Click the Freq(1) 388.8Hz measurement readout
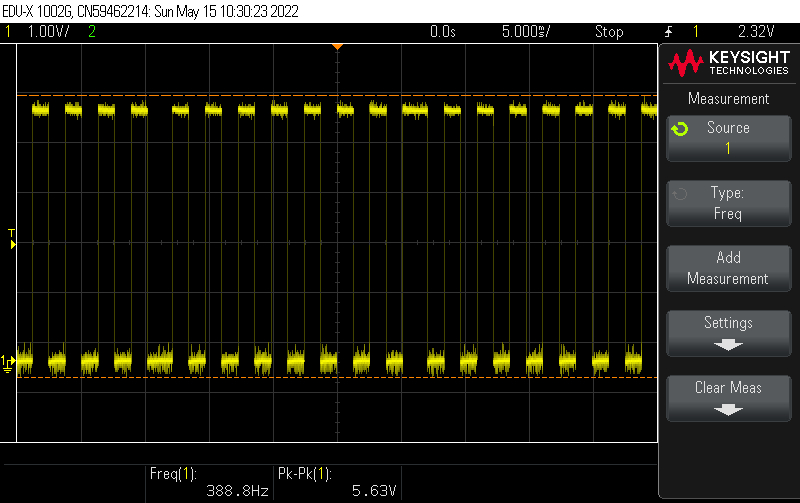800x503 pixels. click(208, 483)
